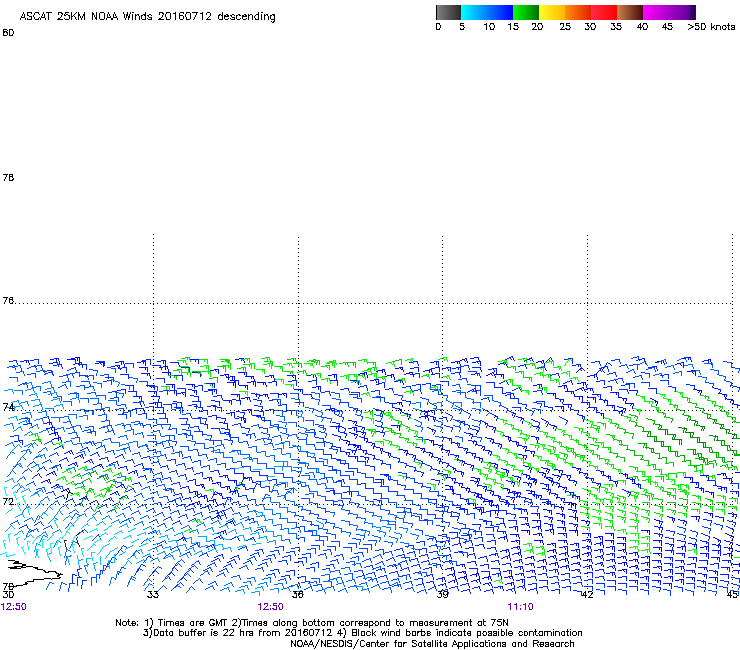Click the legend's '35' knots label
This screenshot has width=740, height=650.
(616, 27)
